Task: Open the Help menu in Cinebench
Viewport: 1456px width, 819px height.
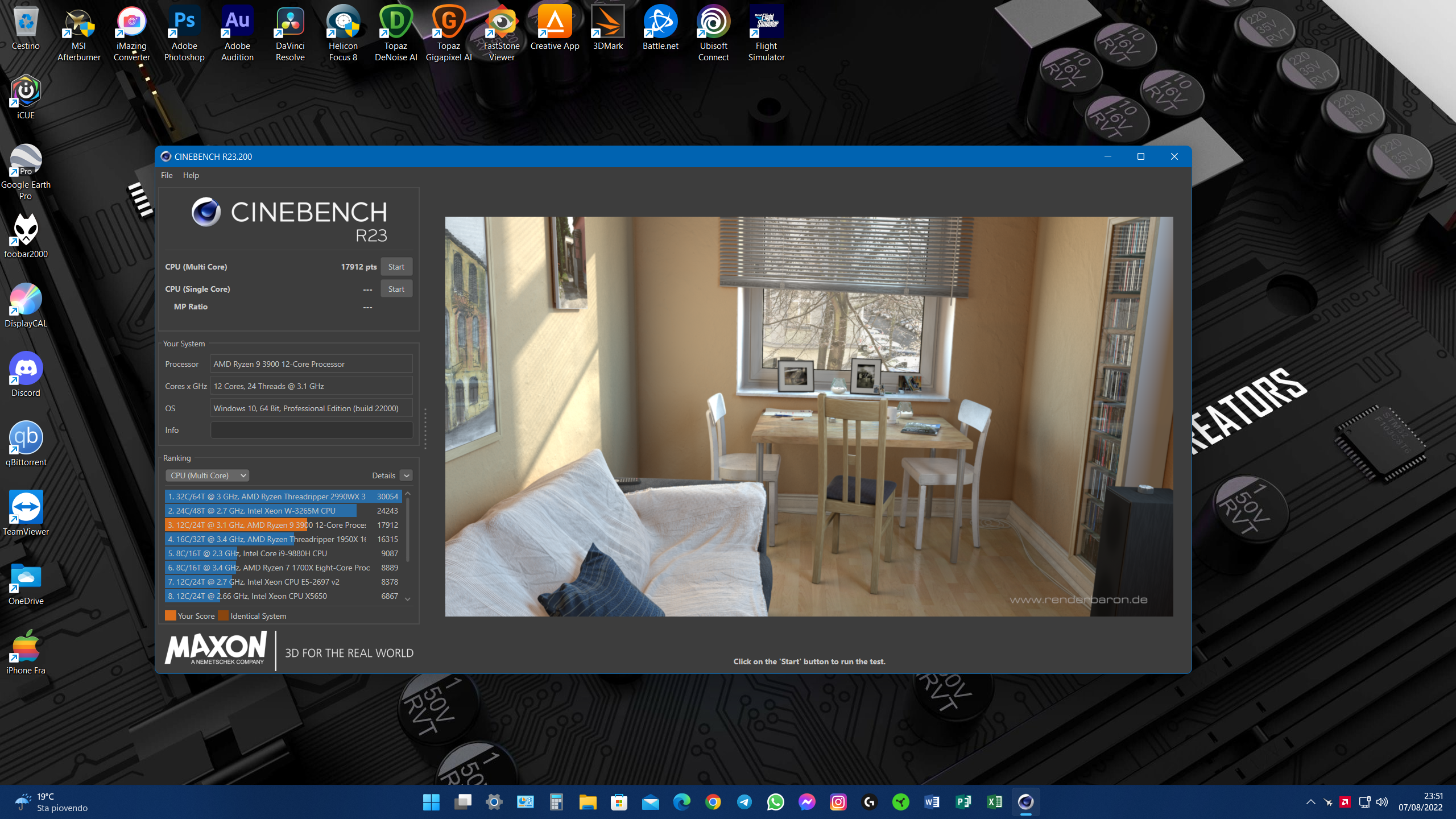Action: point(191,175)
